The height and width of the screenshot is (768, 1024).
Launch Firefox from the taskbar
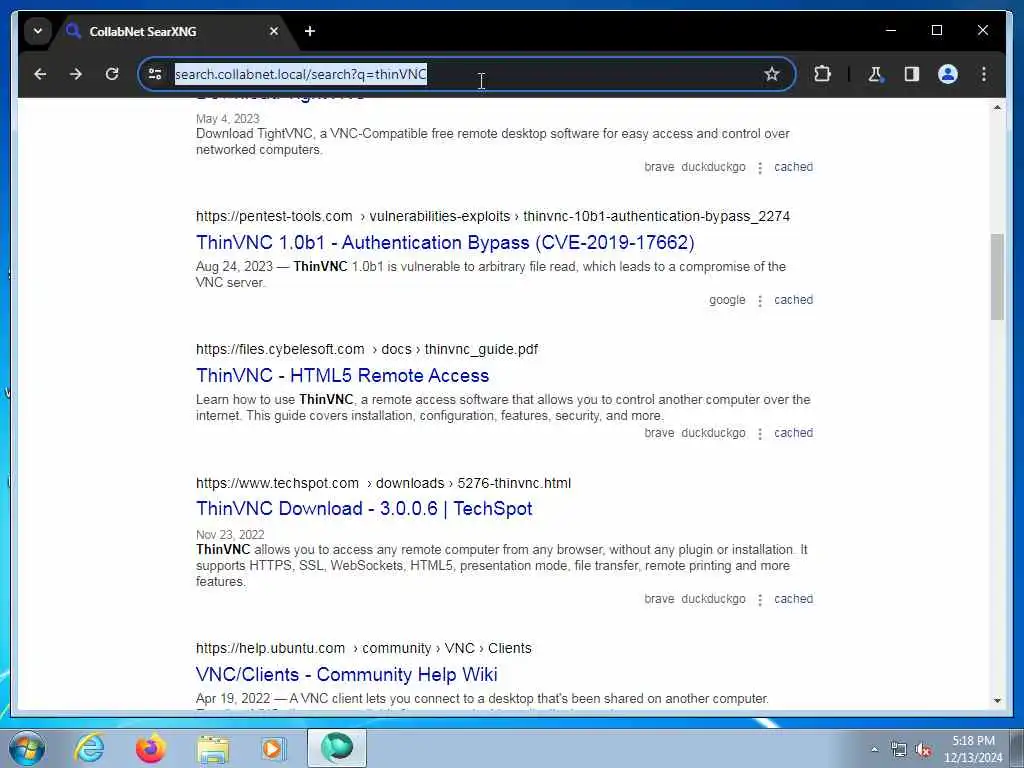point(150,748)
